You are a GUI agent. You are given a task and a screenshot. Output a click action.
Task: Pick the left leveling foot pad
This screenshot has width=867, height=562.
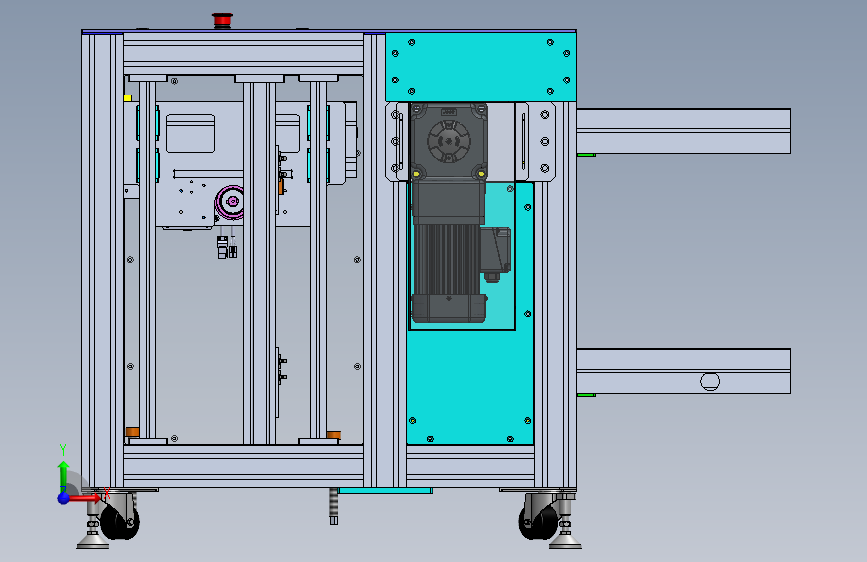point(92,543)
